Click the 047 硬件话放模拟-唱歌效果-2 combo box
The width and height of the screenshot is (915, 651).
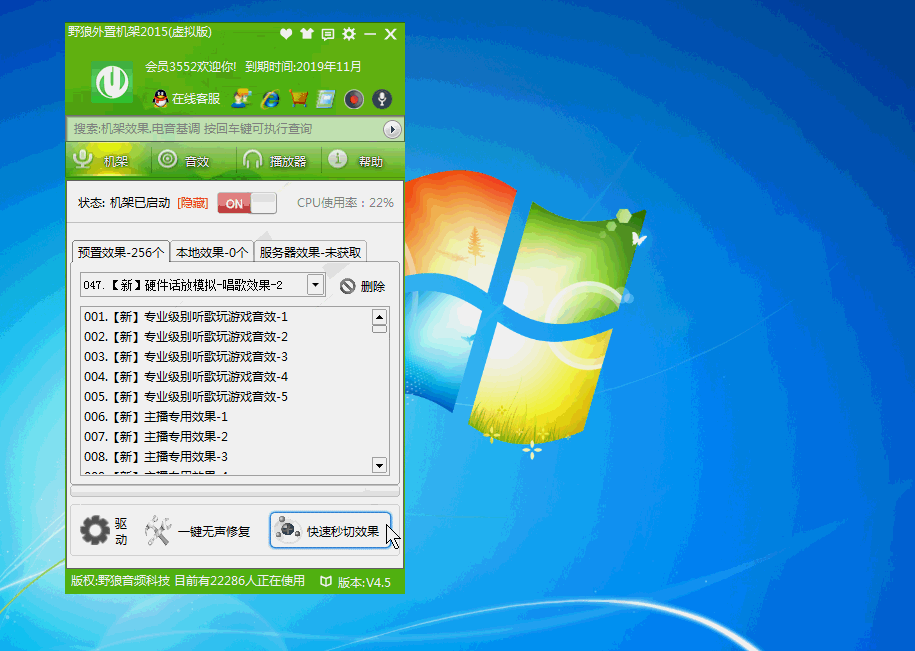point(202,285)
